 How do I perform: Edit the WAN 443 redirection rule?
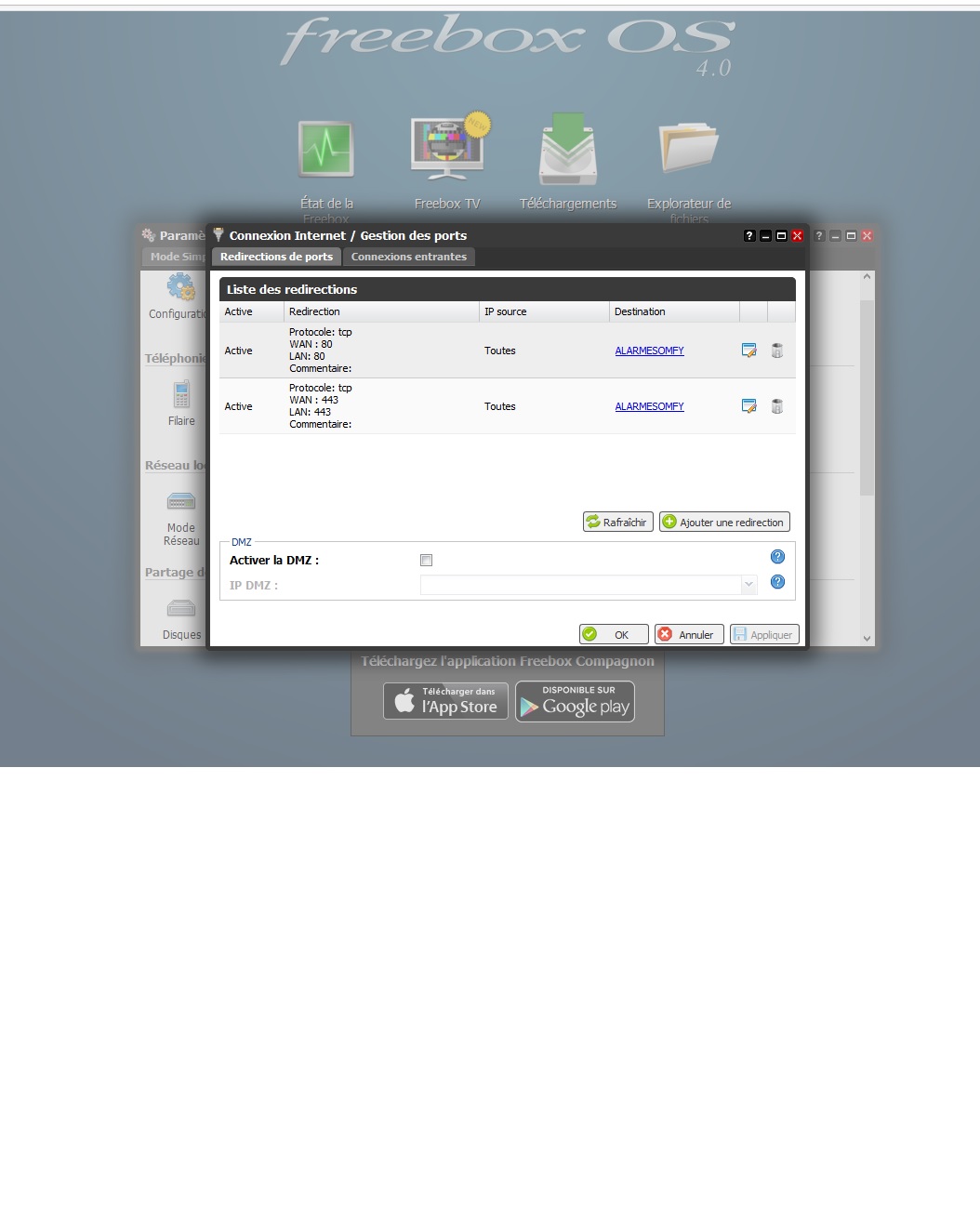(x=748, y=406)
